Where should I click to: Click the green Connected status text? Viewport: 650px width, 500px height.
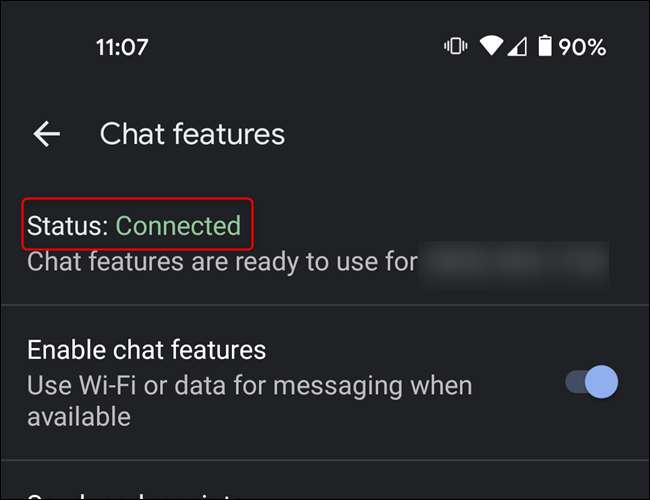(178, 226)
